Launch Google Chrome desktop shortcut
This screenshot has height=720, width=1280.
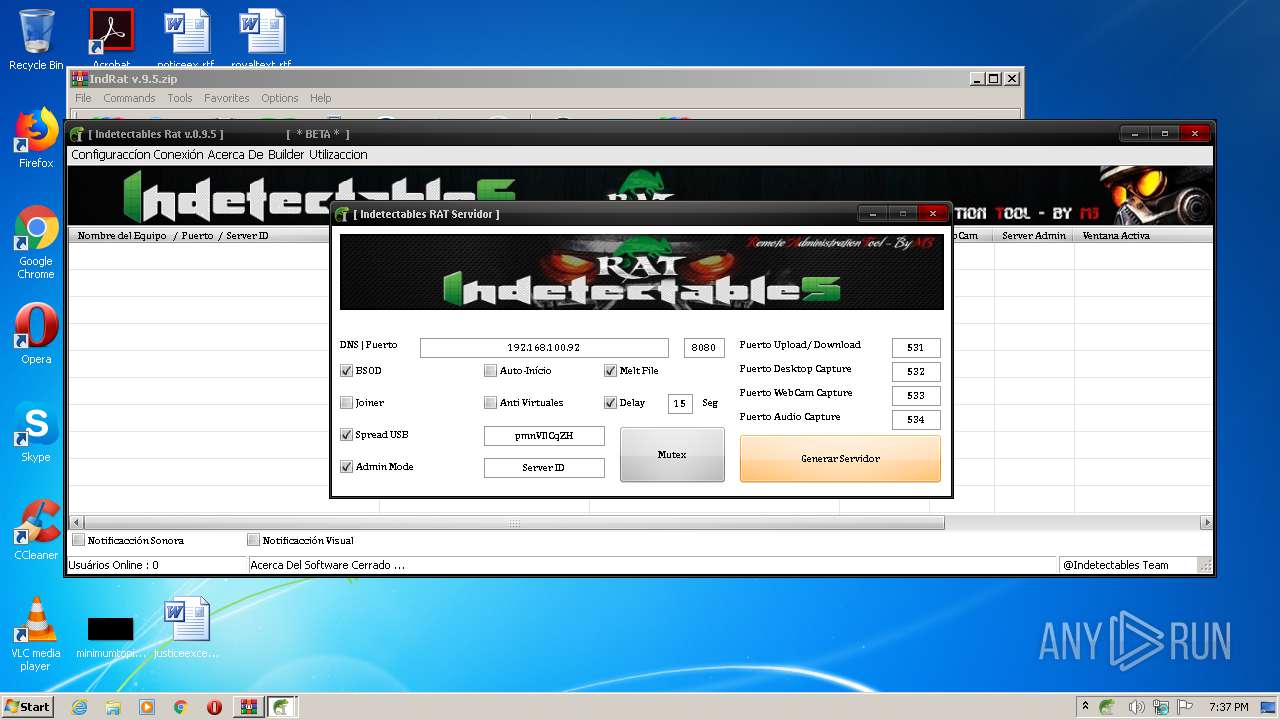[36, 242]
